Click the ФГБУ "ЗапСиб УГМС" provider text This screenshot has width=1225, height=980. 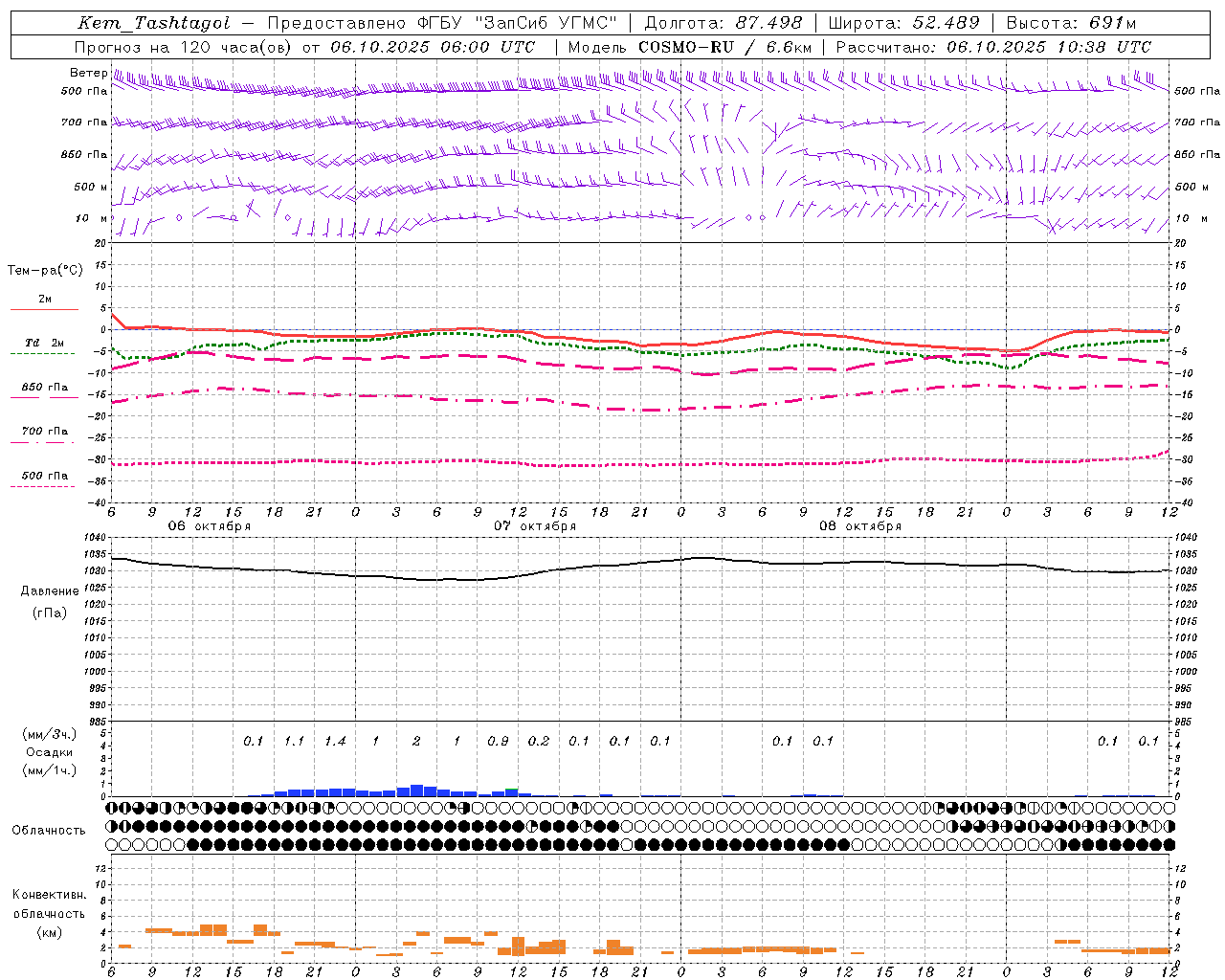(517, 23)
